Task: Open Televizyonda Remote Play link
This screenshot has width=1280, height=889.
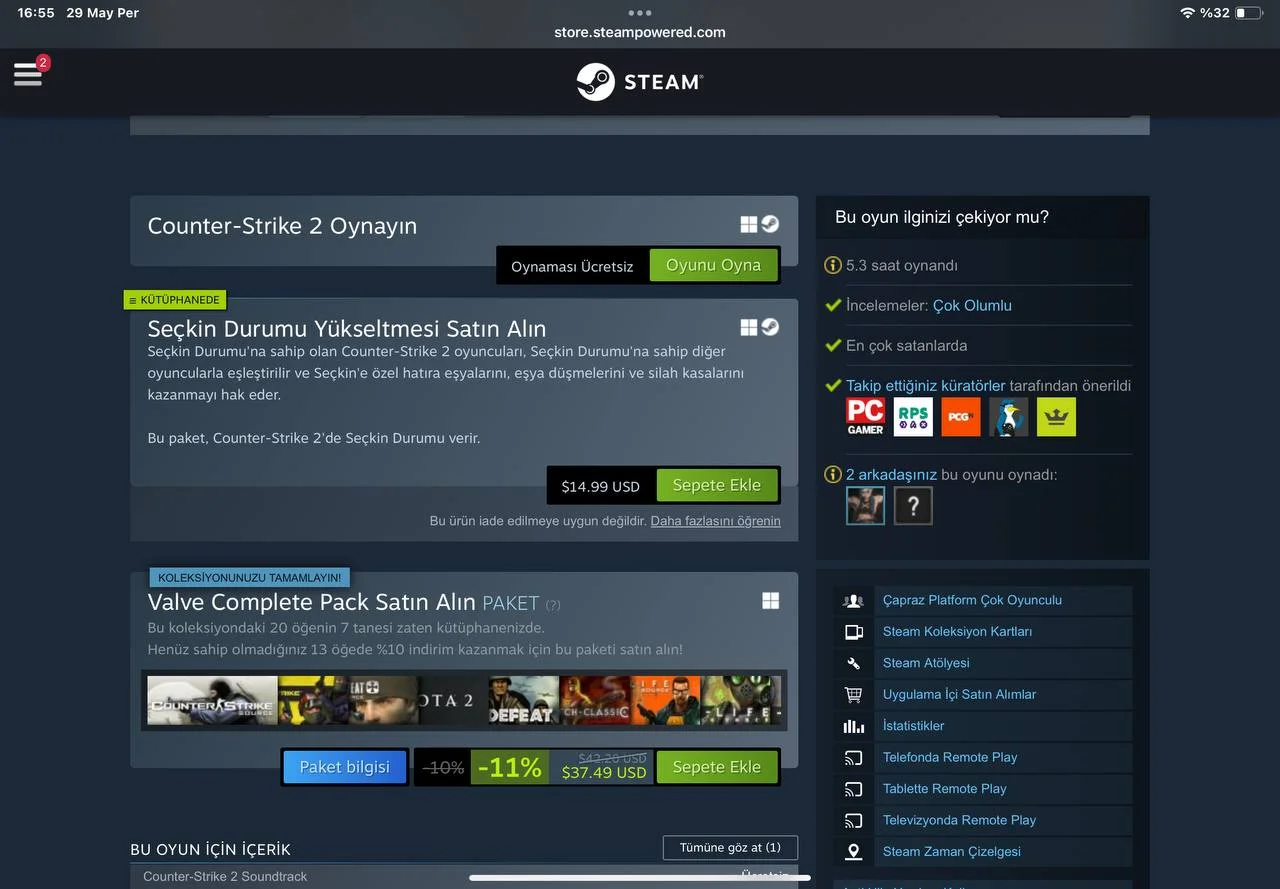Action: 959,820
